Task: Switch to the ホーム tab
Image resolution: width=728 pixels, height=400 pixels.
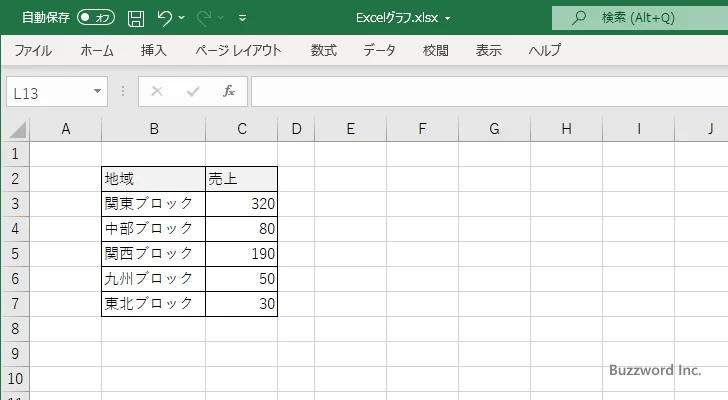Action: tap(97, 50)
